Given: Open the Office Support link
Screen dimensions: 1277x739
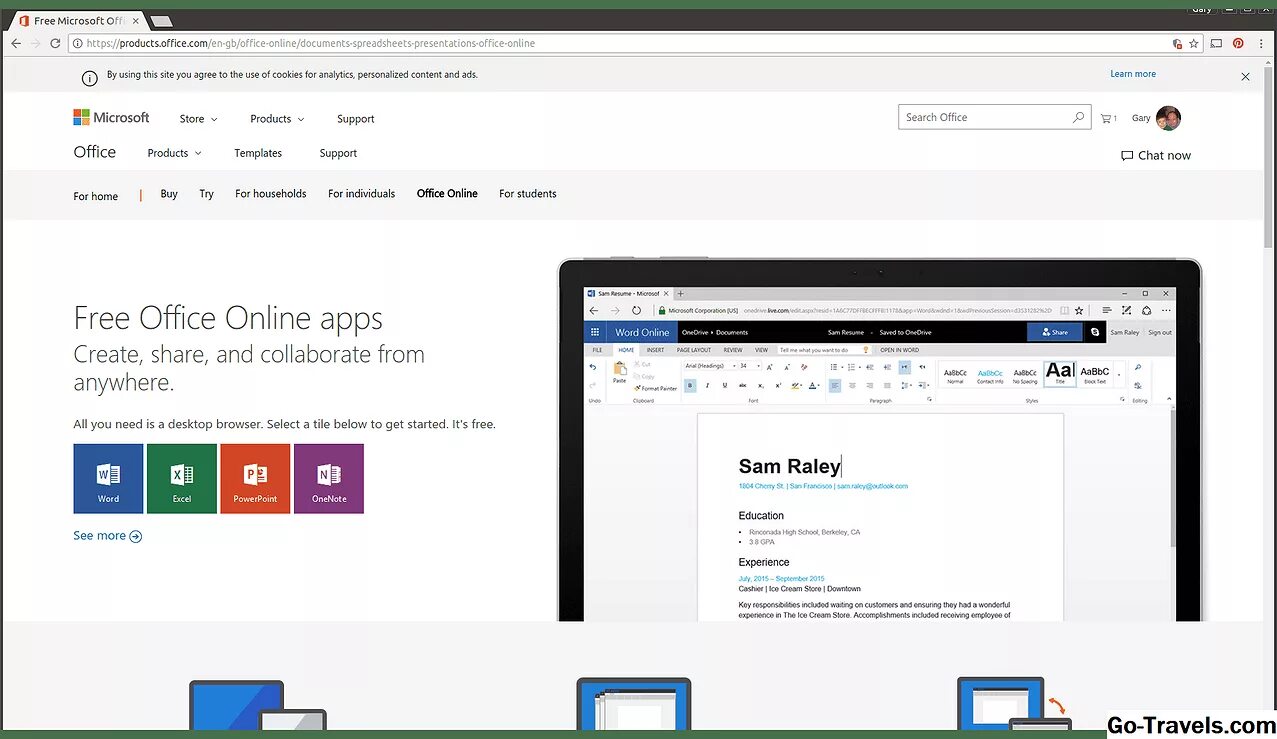Looking at the screenshot, I should click(x=338, y=153).
